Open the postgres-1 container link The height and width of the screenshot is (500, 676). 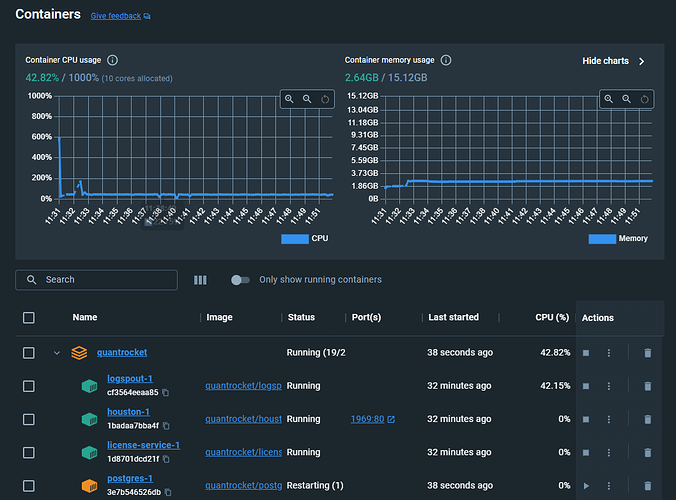(130, 478)
